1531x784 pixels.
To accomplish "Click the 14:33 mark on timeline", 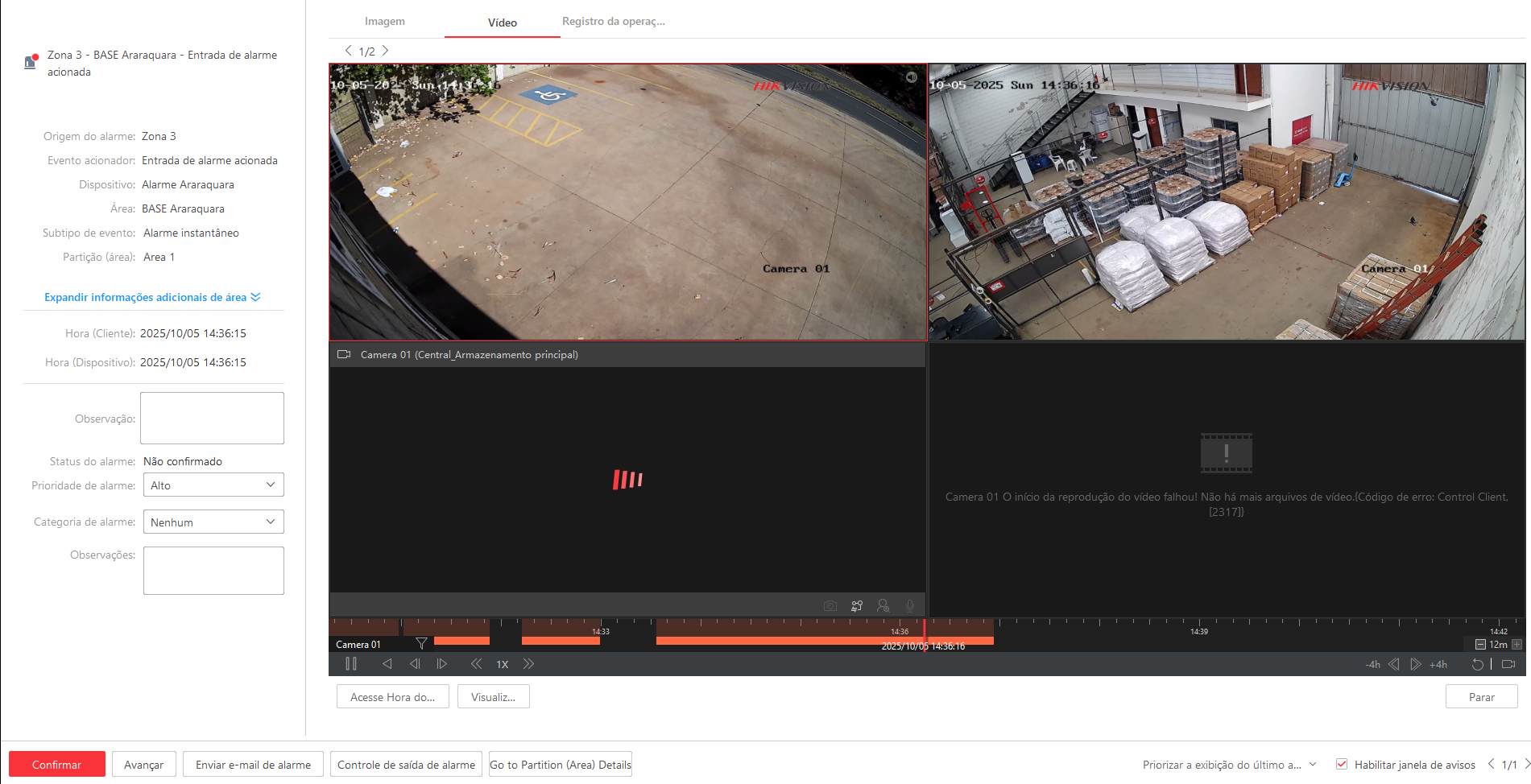I will click(x=601, y=625).
